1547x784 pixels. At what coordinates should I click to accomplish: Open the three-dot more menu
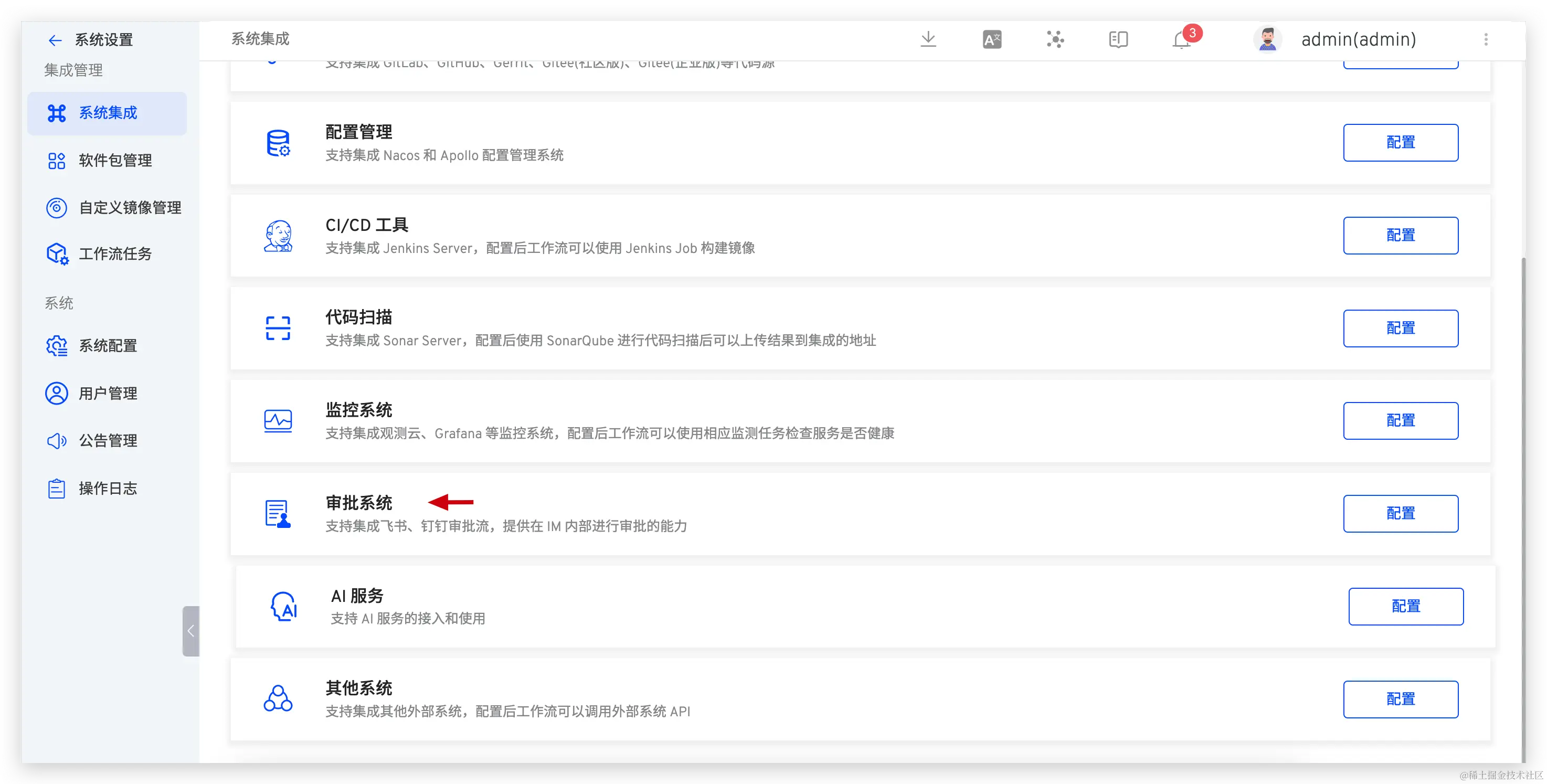tap(1486, 40)
